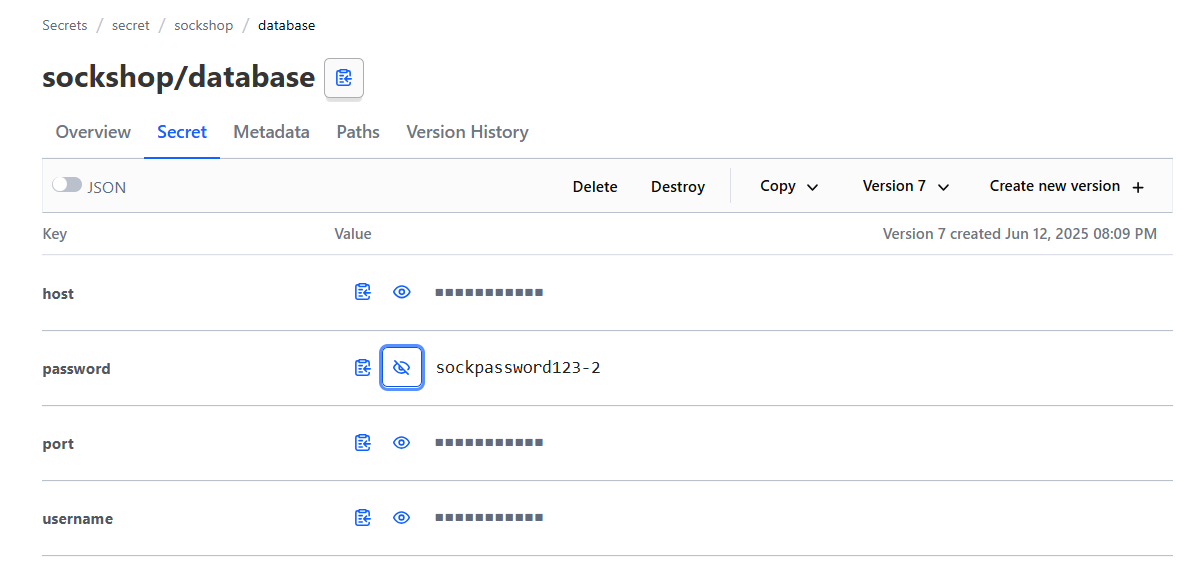Copy the port value to clipboard
This screenshot has width=1204, height=580.
(x=363, y=443)
